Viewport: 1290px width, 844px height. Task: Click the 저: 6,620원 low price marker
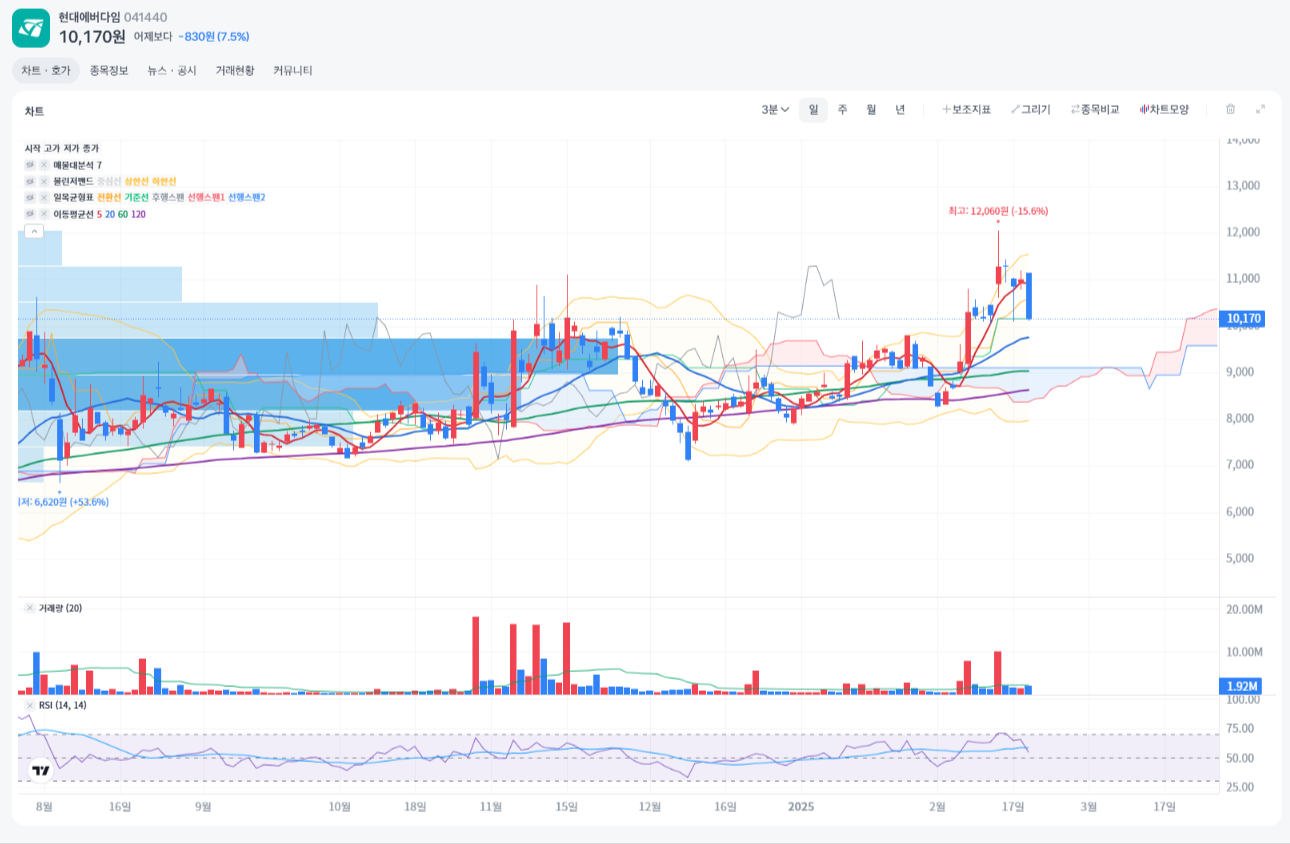(x=64, y=502)
